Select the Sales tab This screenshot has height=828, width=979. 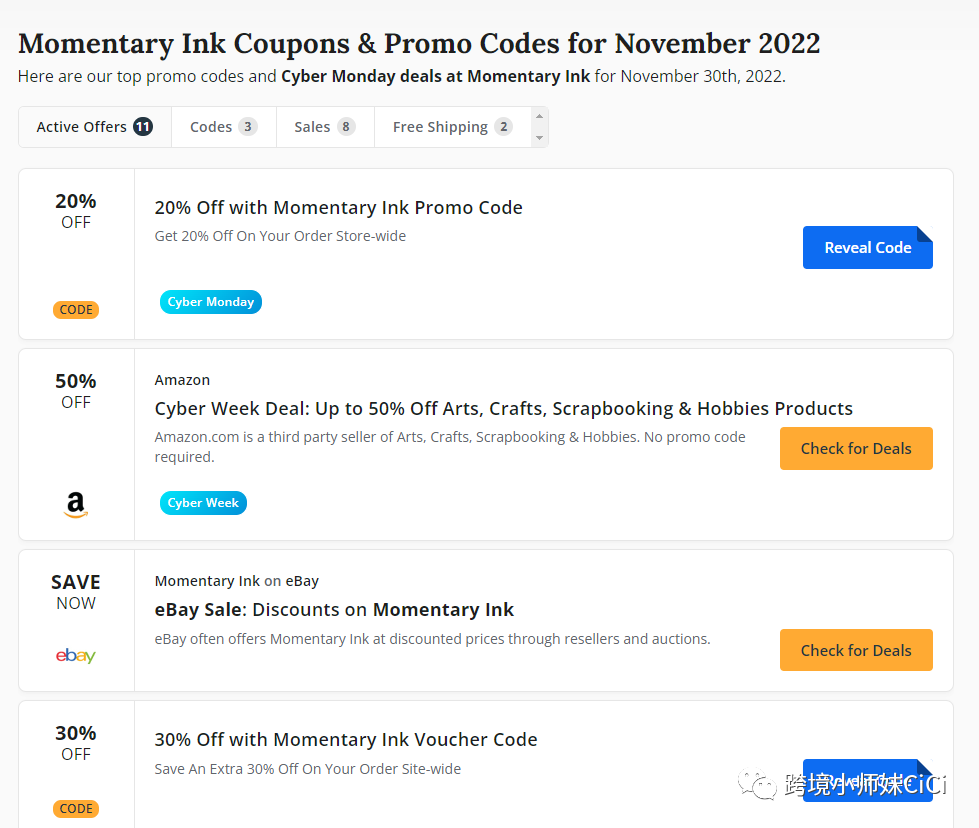(x=324, y=127)
